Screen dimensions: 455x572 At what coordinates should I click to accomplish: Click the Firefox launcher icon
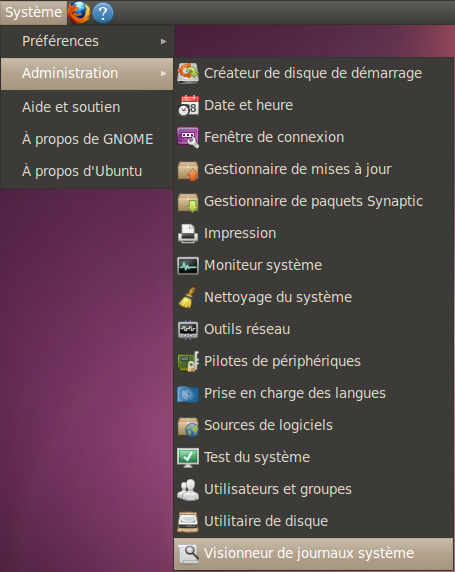79,12
